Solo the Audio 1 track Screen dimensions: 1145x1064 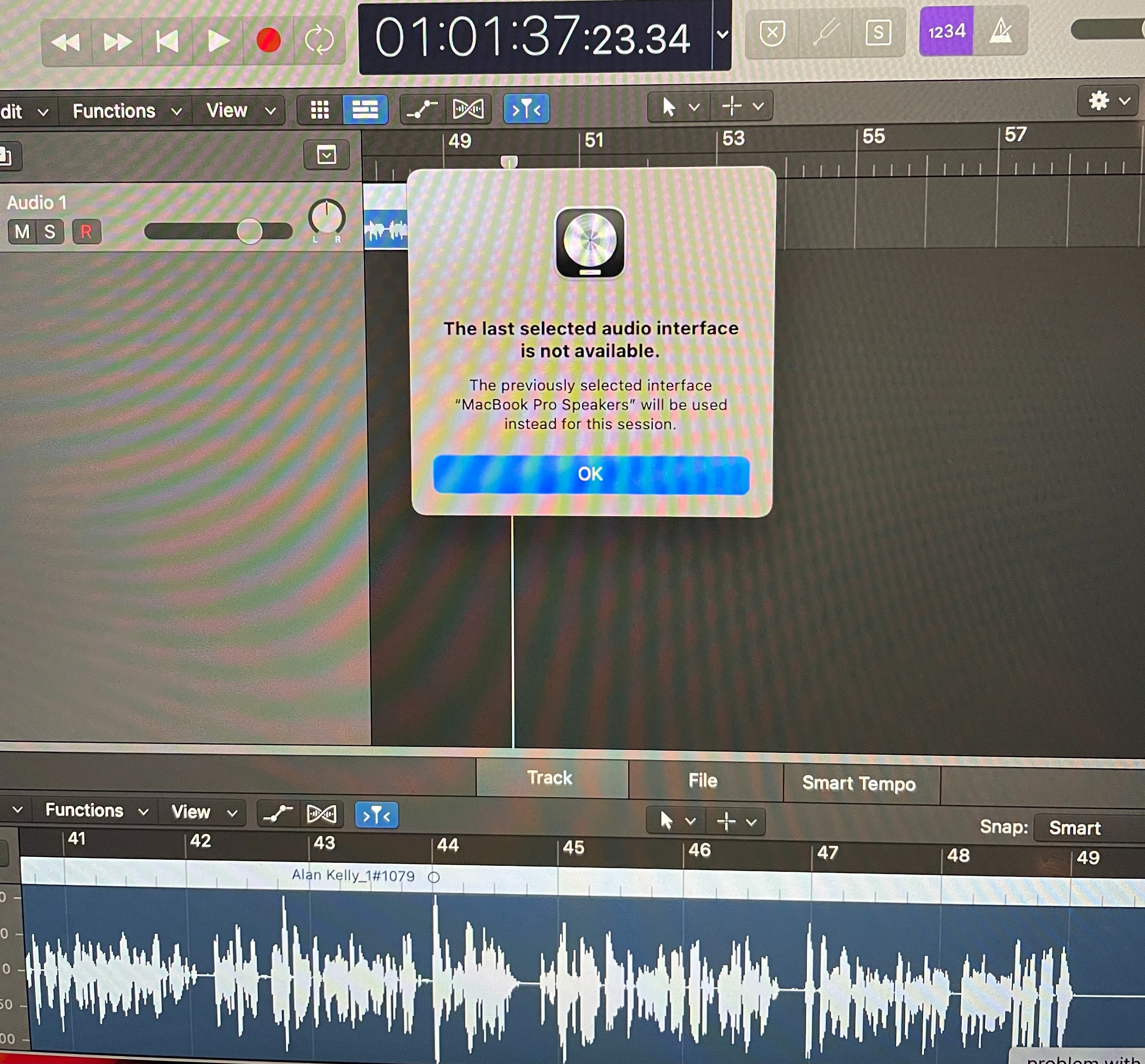click(x=50, y=232)
